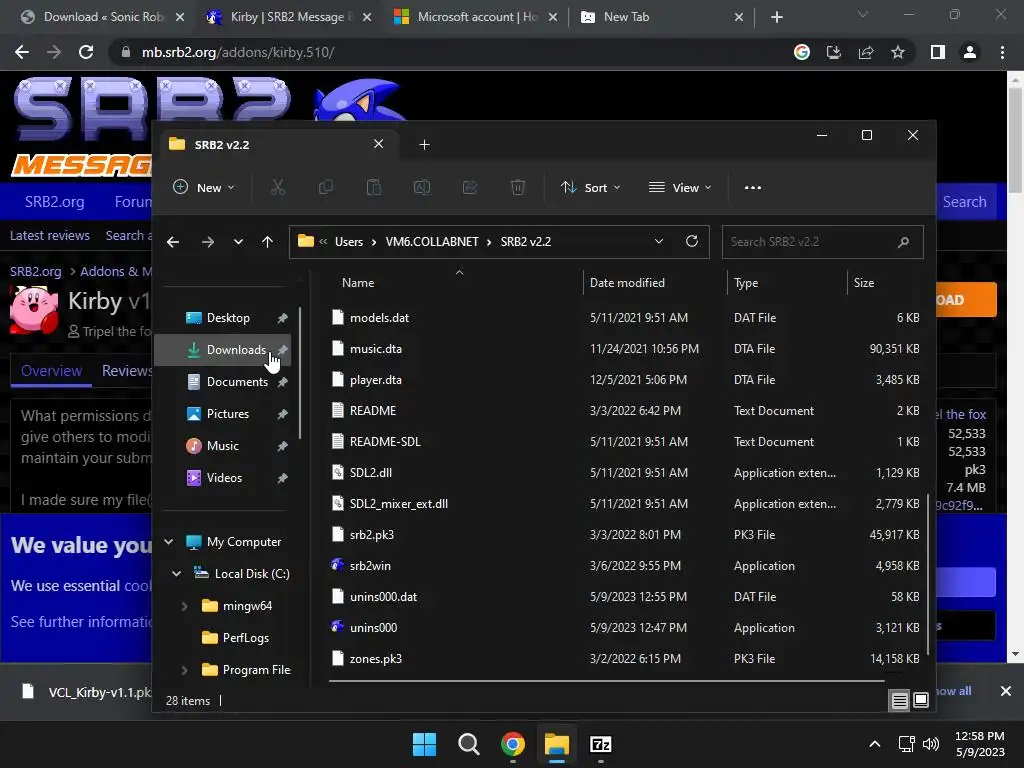This screenshot has width=1024, height=768.
Task: Click Chrome address bar URL
Action: [x=238, y=52]
